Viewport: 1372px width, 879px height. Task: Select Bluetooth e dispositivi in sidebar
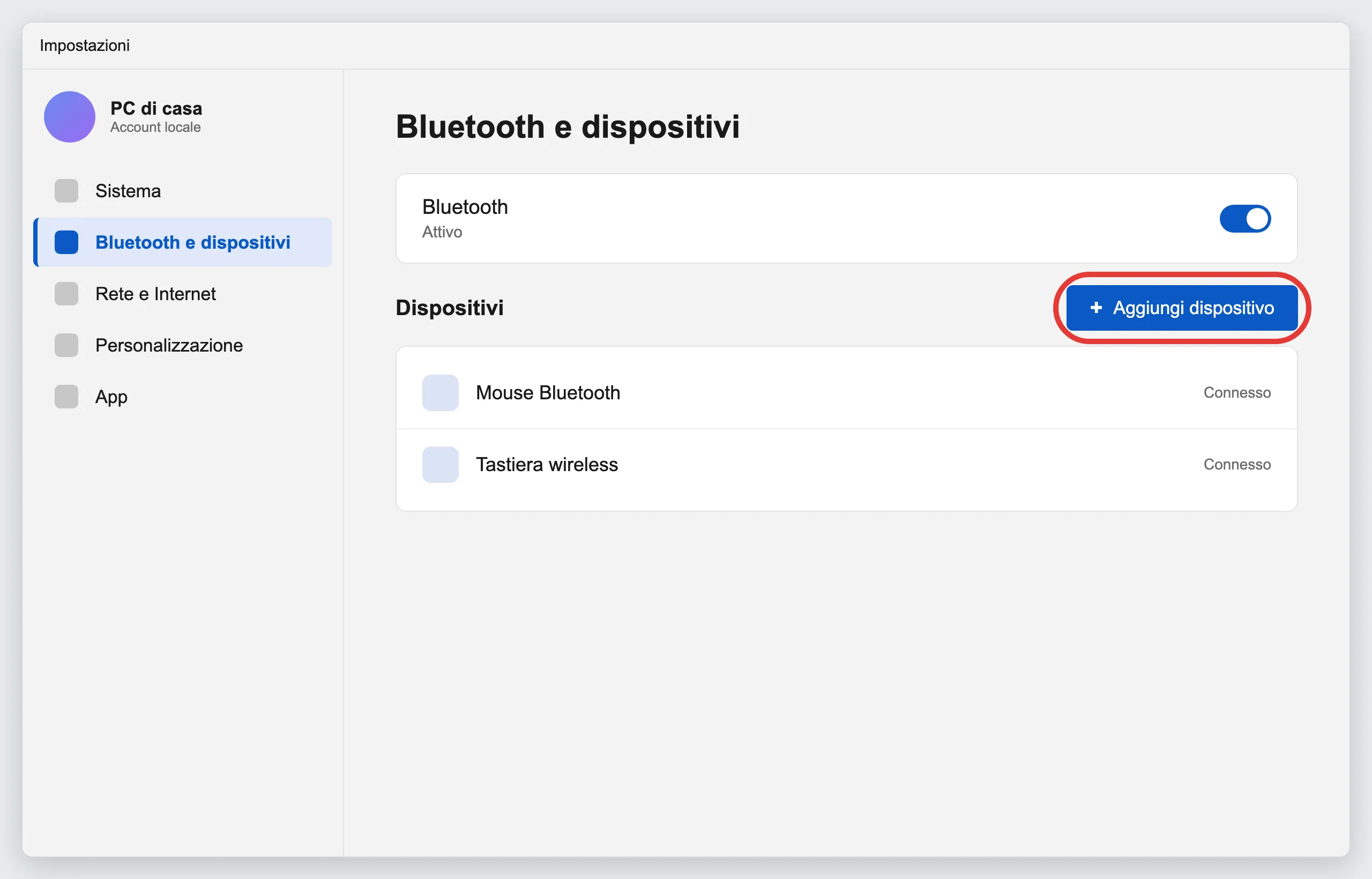183,242
